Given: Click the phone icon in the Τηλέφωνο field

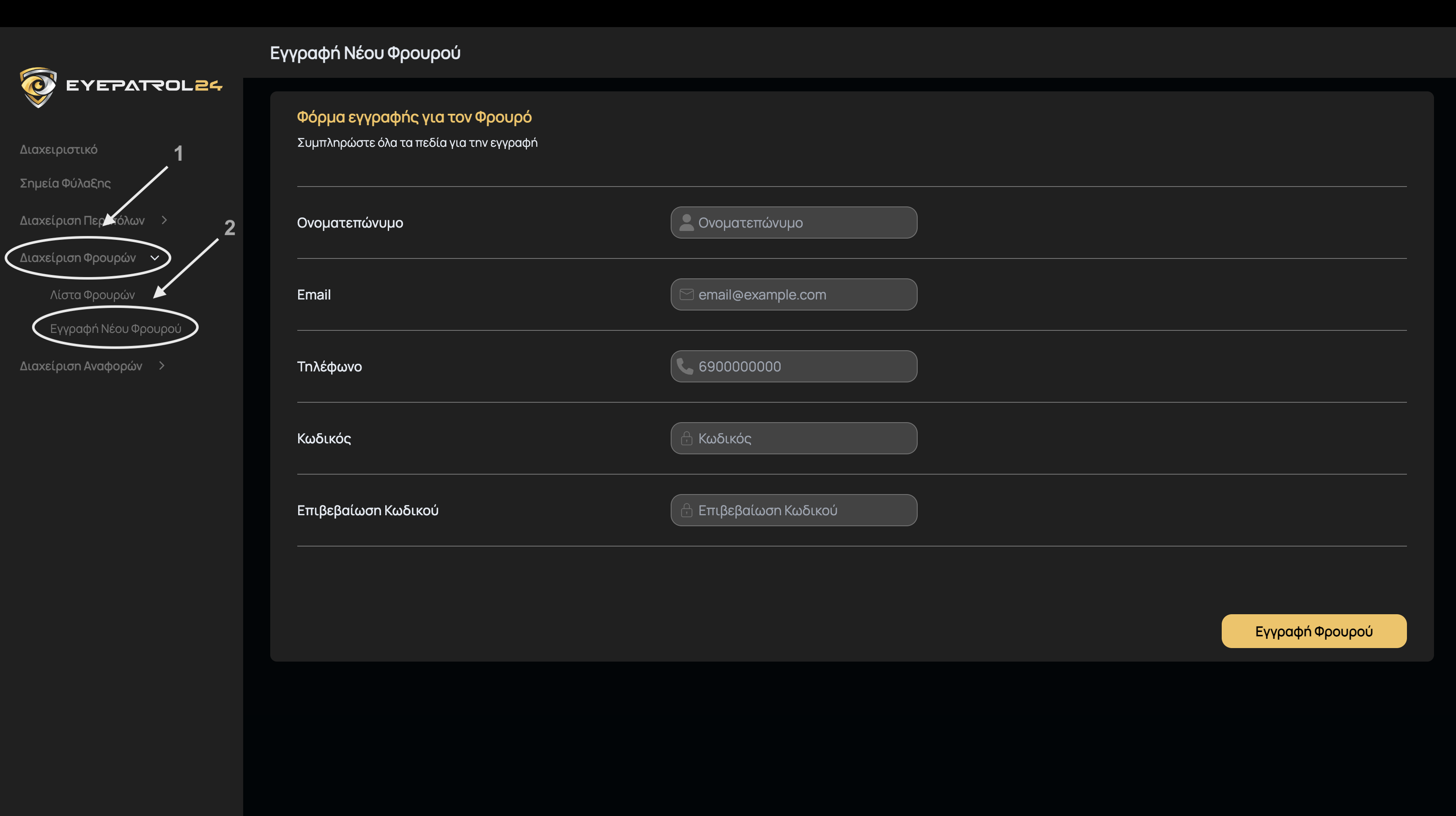Looking at the screenshot, I should pyautogui.click(x=685, y=366).
